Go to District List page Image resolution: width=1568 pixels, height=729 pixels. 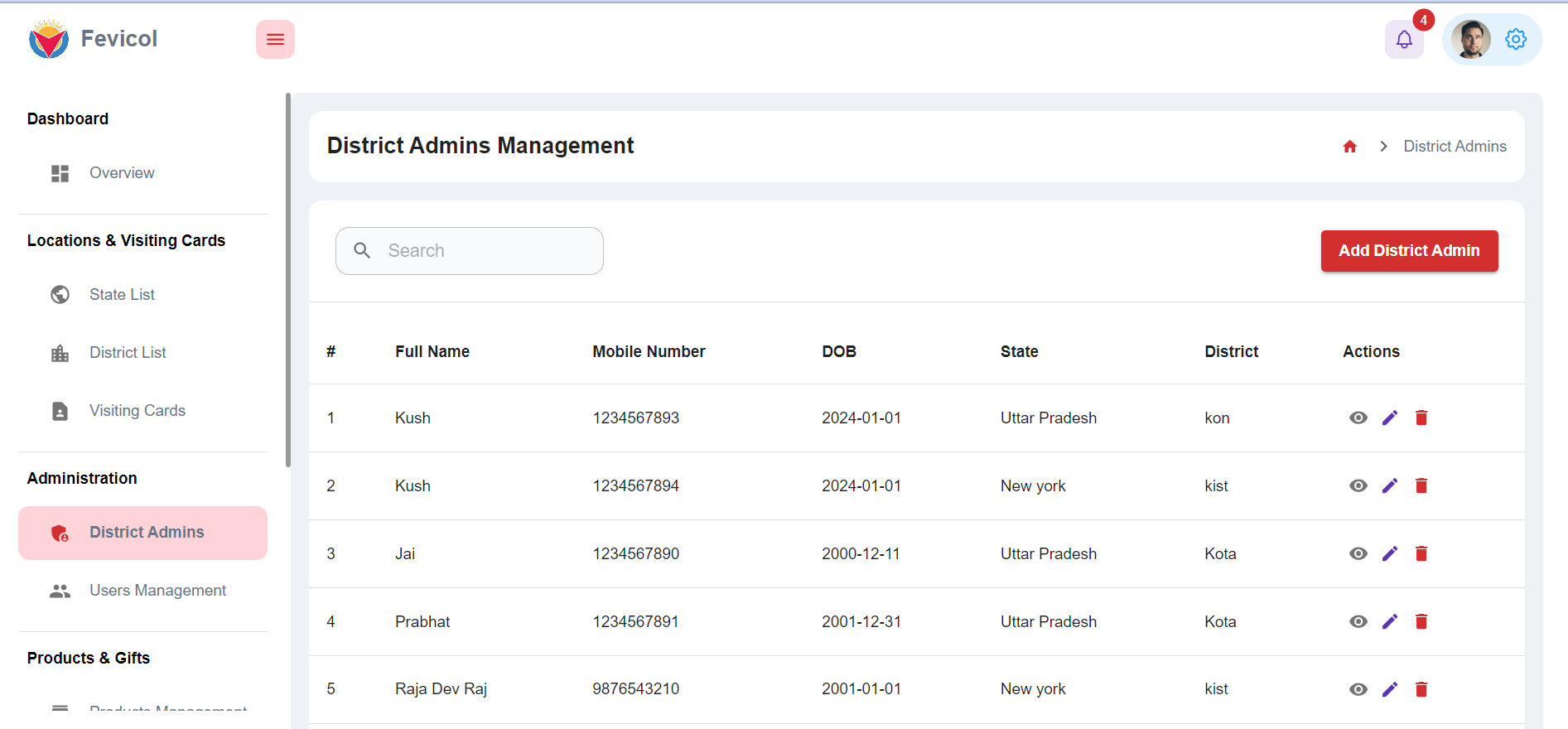pyautogui.click(x=128, y=353)
